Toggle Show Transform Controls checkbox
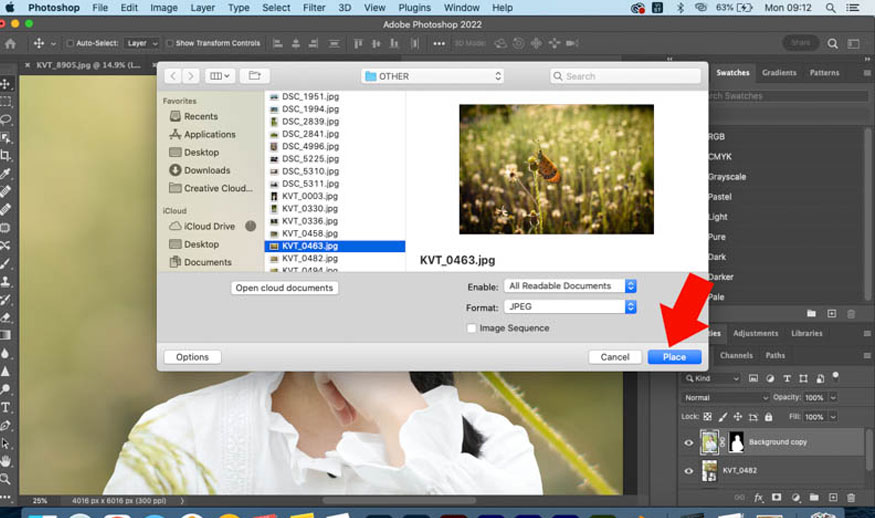The image size is (875, 518). click(170, 43)
